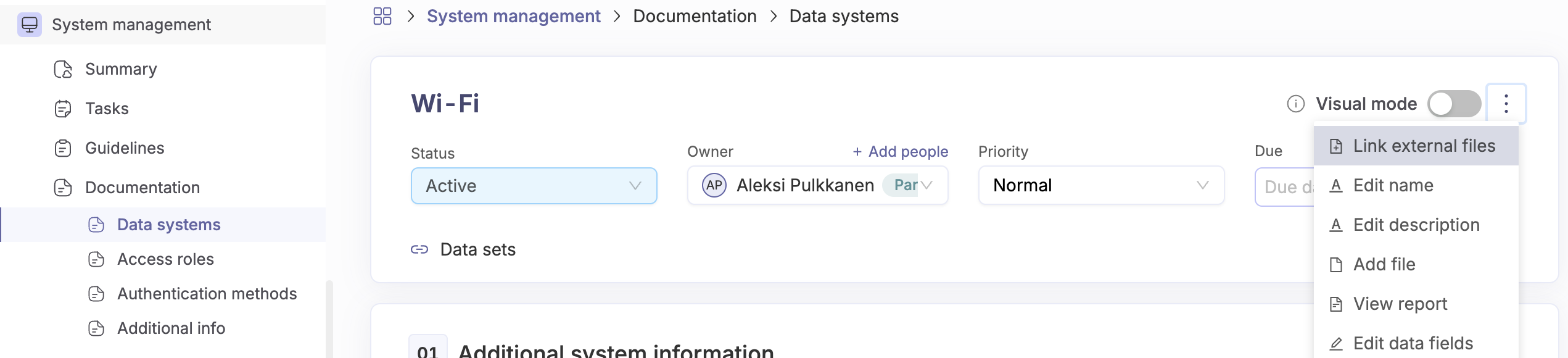Click the Data sets link icon
Image resolution: width=1568 pixels, height=358 pixels.
click(x=419, y=249)
